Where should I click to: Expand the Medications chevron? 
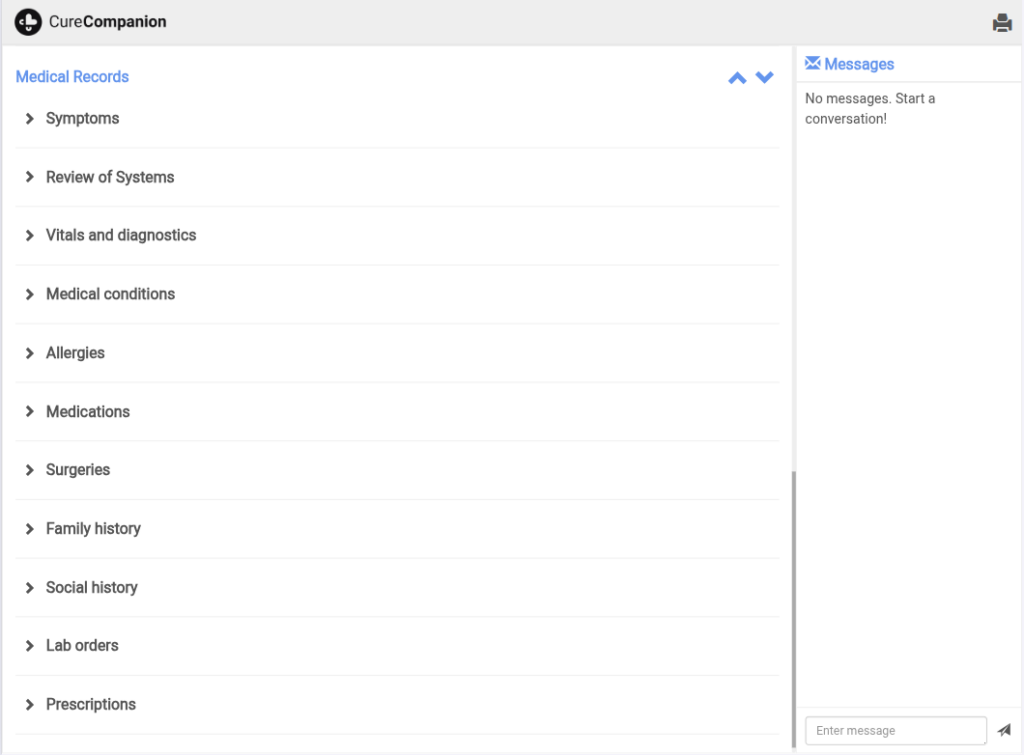30,412
